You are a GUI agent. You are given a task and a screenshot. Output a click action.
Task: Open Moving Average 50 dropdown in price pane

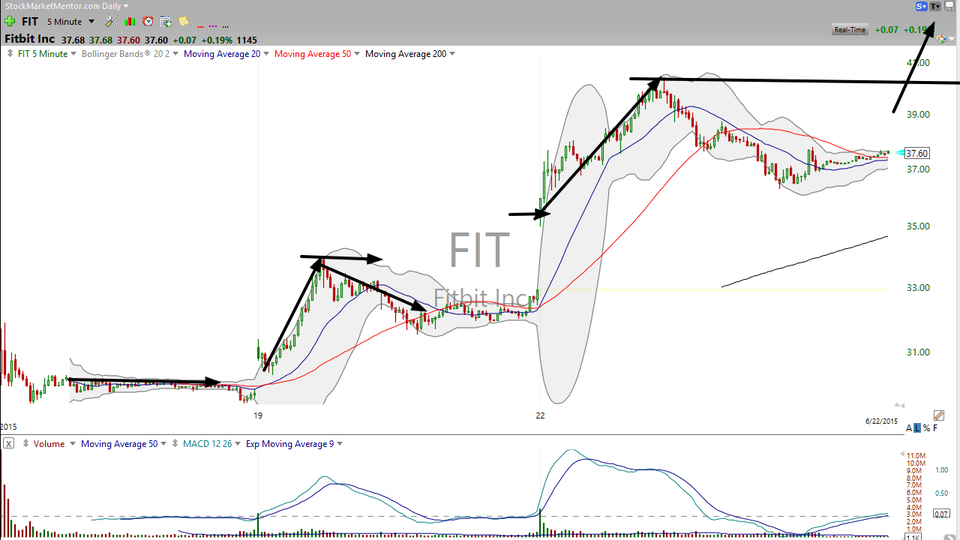click(x=357, y=54)
